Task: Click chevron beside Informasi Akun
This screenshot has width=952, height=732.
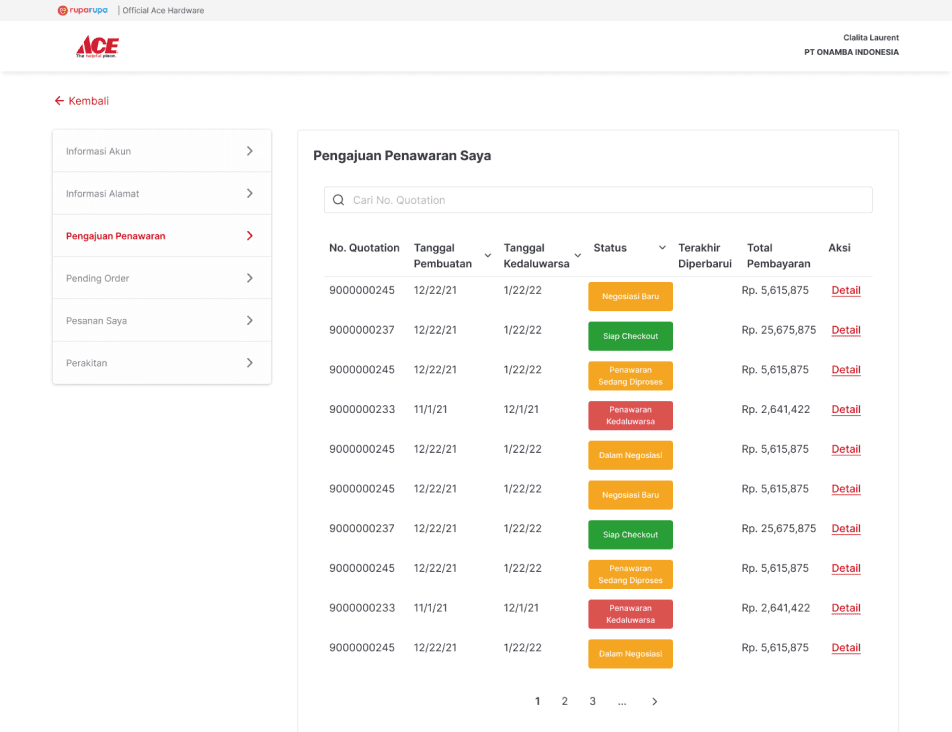Action: (250, 151)
